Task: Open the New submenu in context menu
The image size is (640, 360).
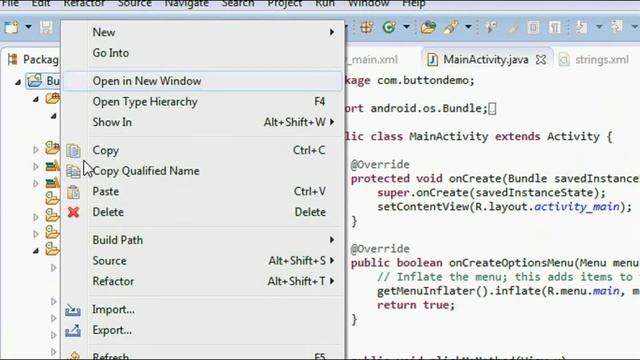Action: coord(202,32)
